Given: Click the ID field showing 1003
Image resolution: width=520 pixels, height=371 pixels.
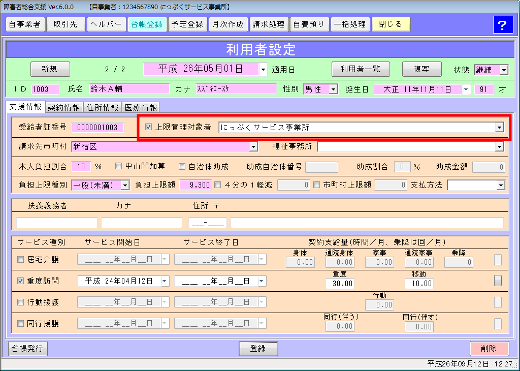Looking at the screenshot, I should pos(45,89).
